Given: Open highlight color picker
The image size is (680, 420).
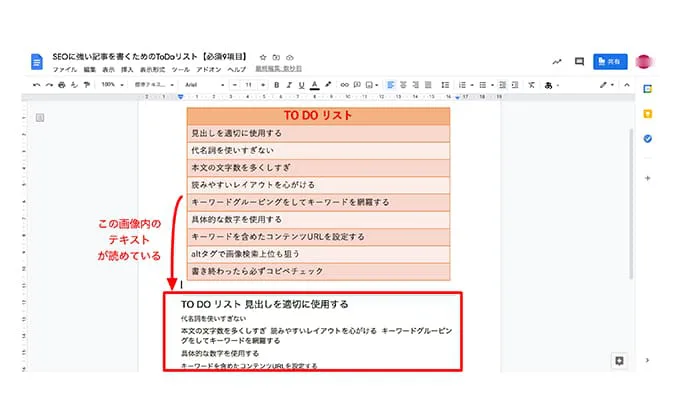Looking at the screenshot, I should pyautogui.click(x=328, y=85).
